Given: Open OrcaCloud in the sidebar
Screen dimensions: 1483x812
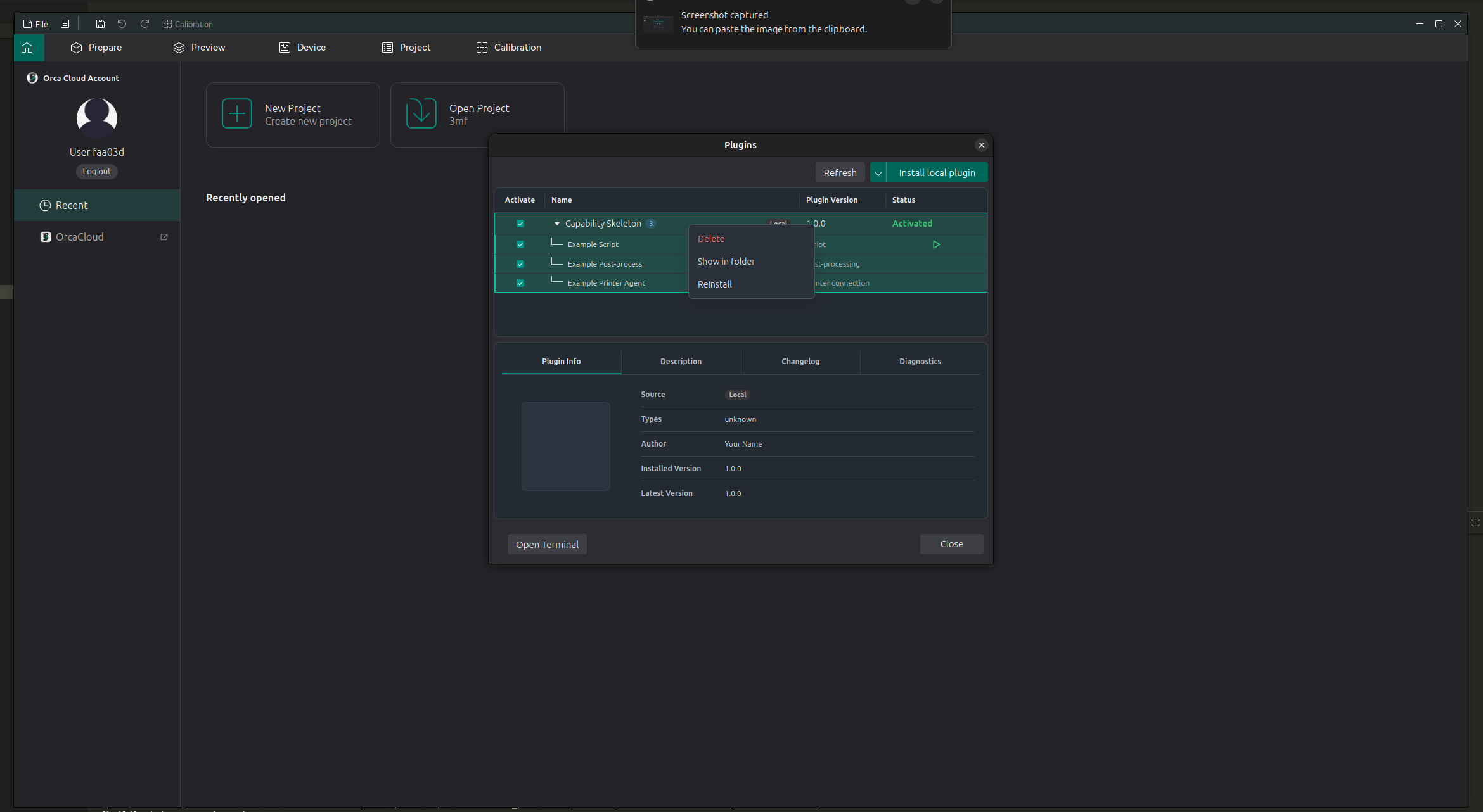Looking at the screenshot, I should click(97, 237).
